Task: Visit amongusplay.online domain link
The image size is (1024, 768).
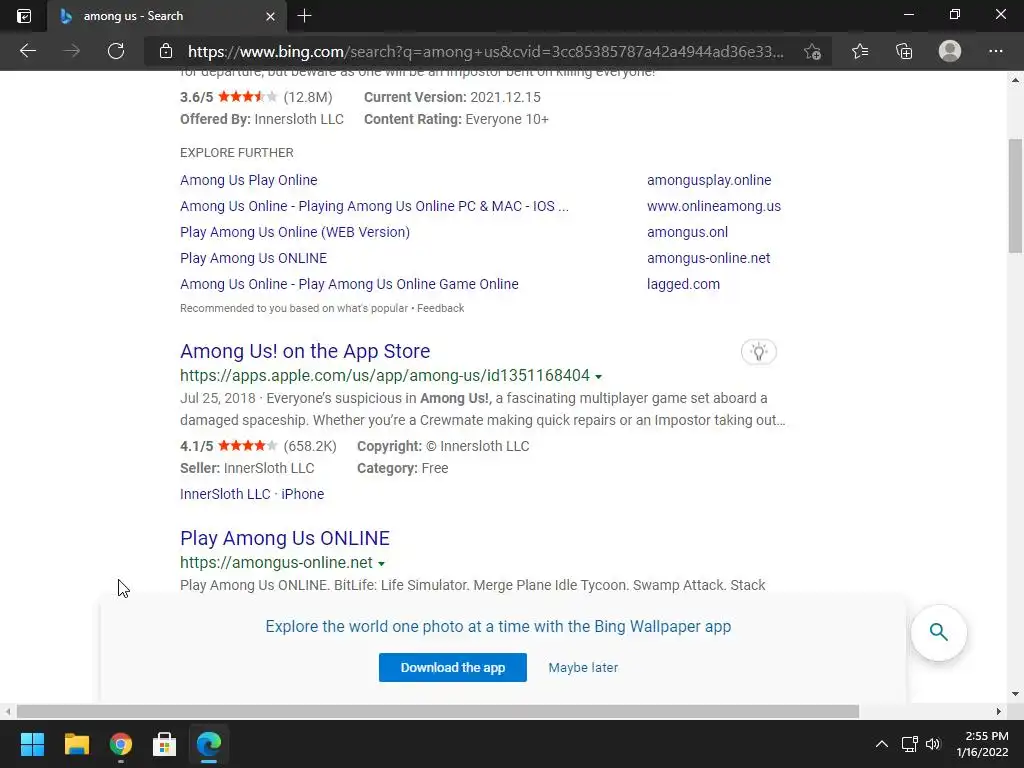Action: [709, 180]
